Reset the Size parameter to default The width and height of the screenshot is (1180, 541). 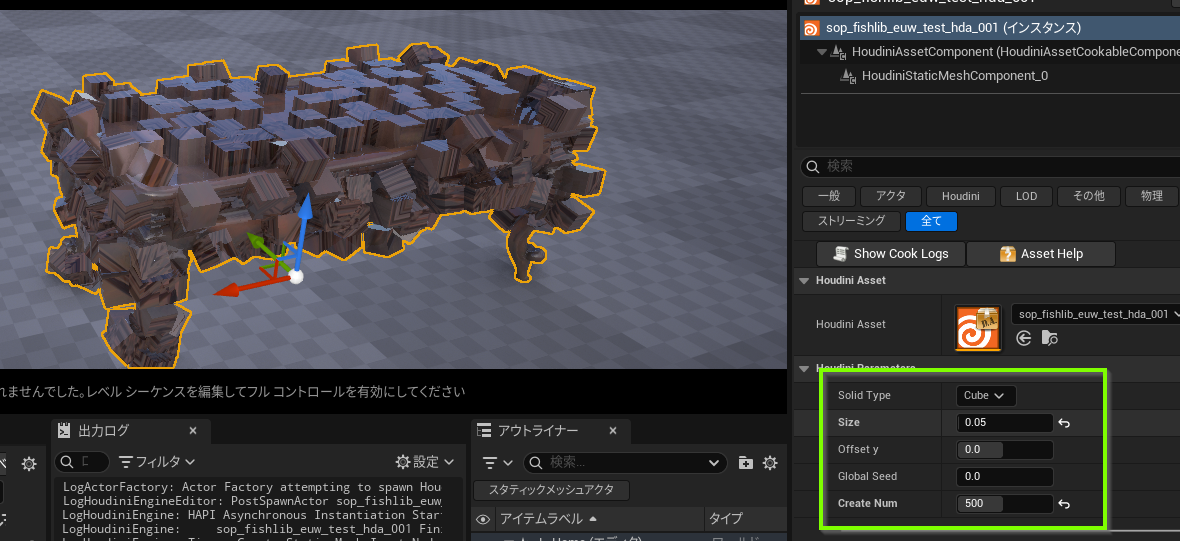[1064, 423]
